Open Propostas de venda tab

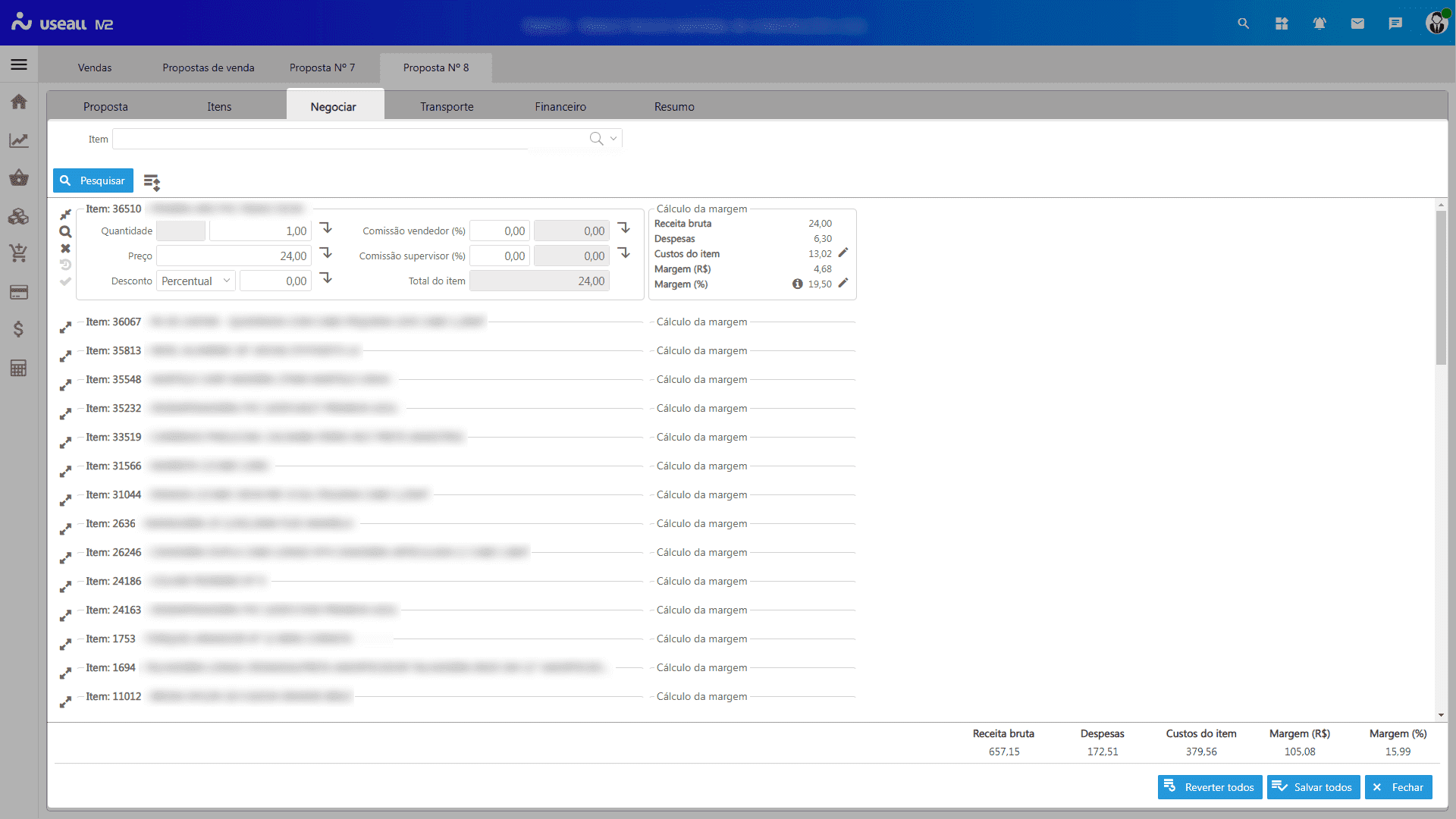point(208,67)
